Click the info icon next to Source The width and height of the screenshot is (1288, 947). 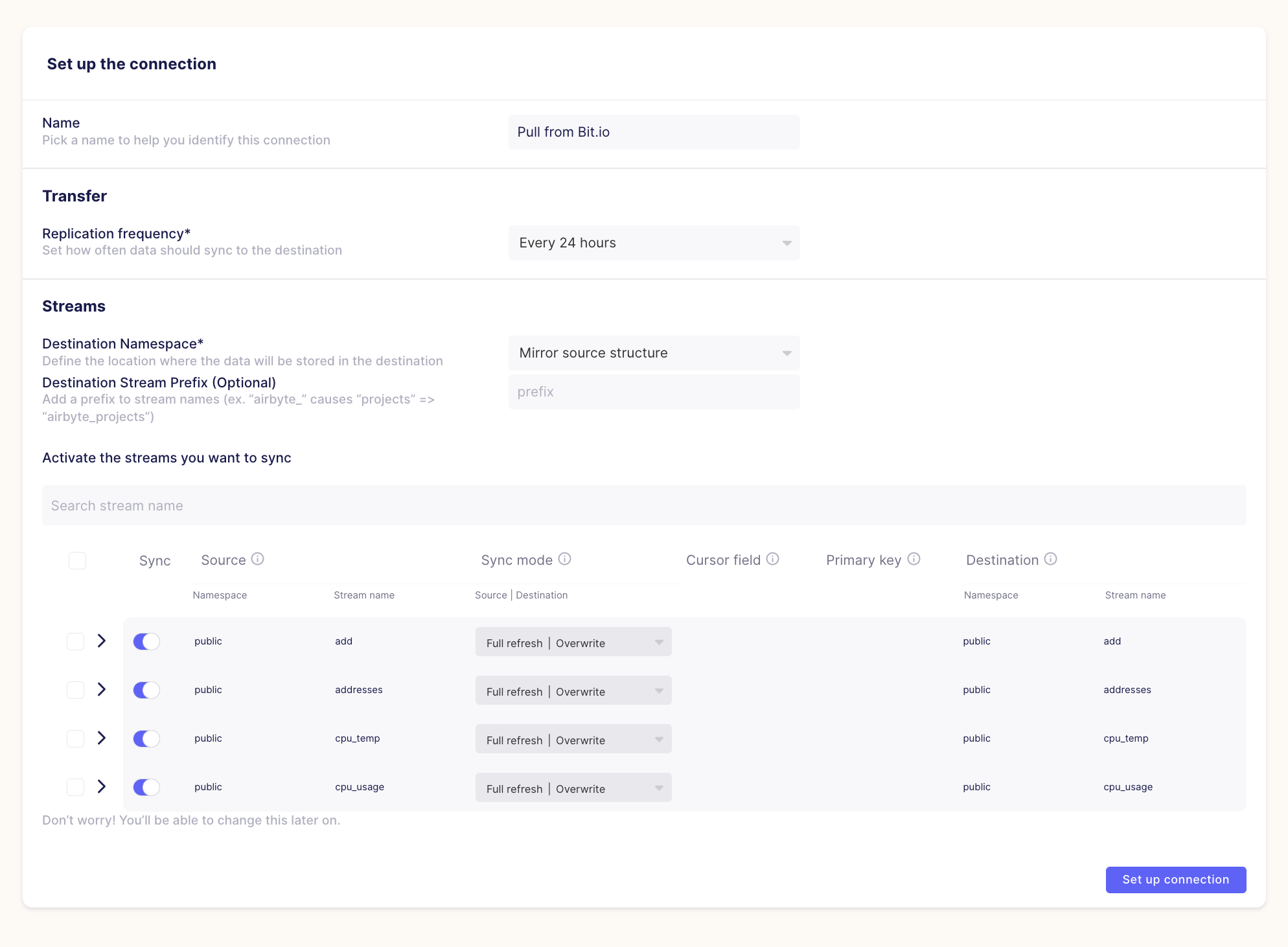[258, 559]
